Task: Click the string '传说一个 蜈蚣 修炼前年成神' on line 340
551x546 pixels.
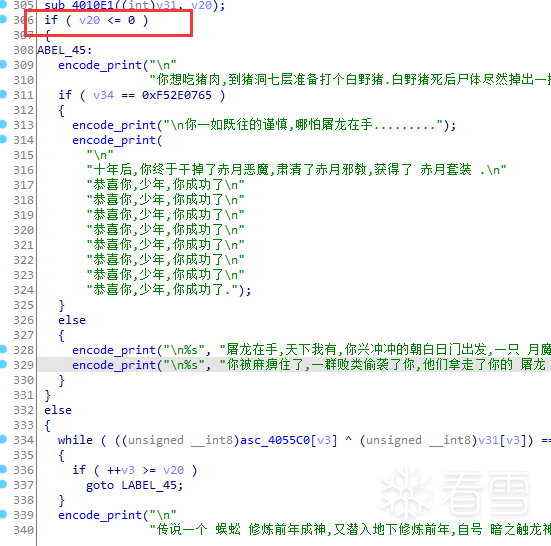Action: click(241, 529)
